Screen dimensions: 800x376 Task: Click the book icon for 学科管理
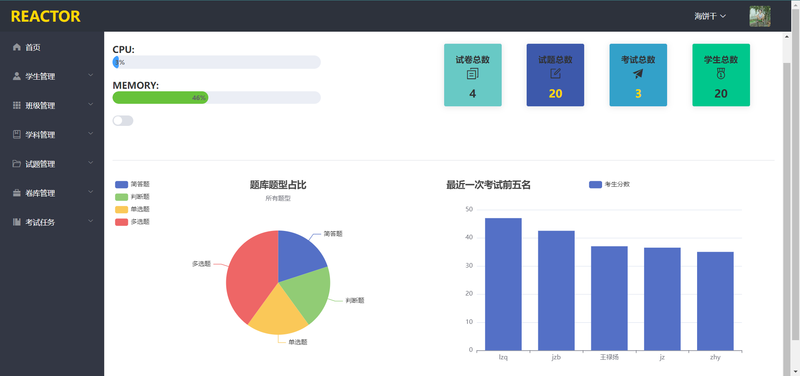pos(17,135)
